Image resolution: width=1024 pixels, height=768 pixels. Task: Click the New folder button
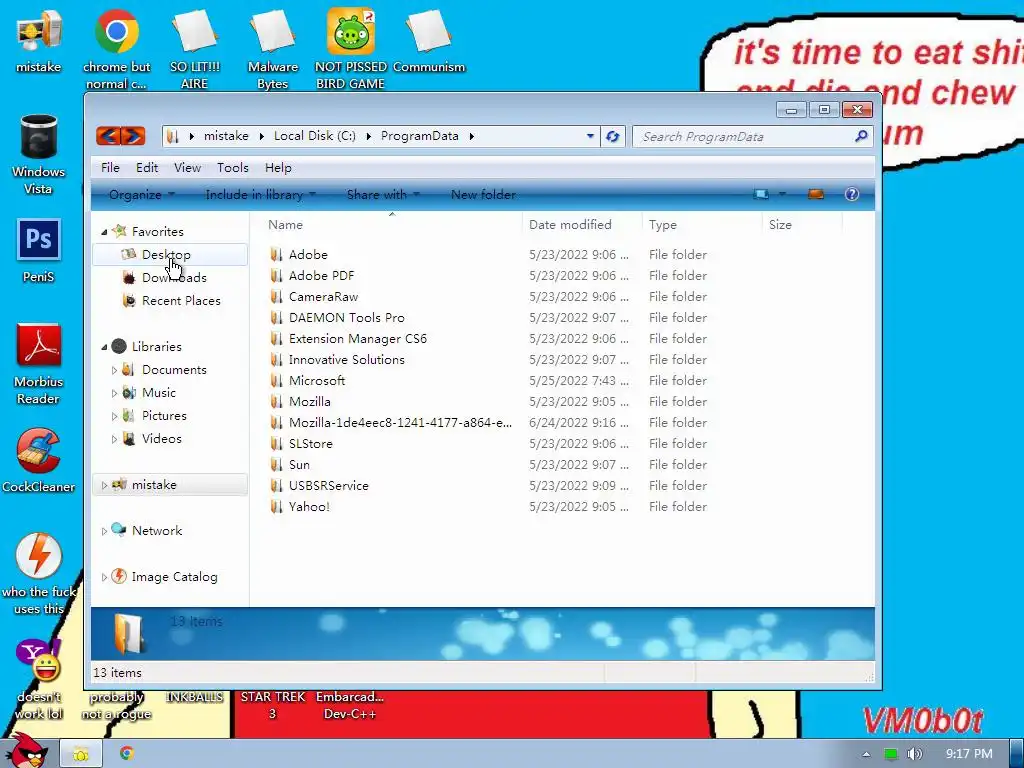(x=483, y=195)
